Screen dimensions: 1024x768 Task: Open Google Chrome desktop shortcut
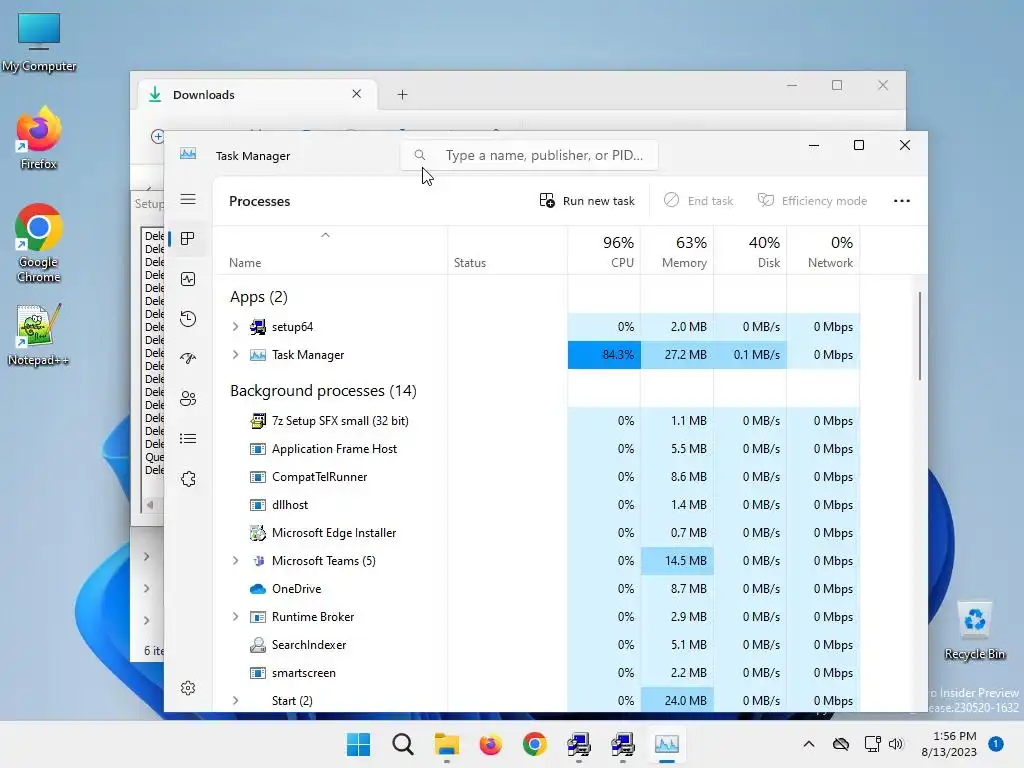coord(39,243)
